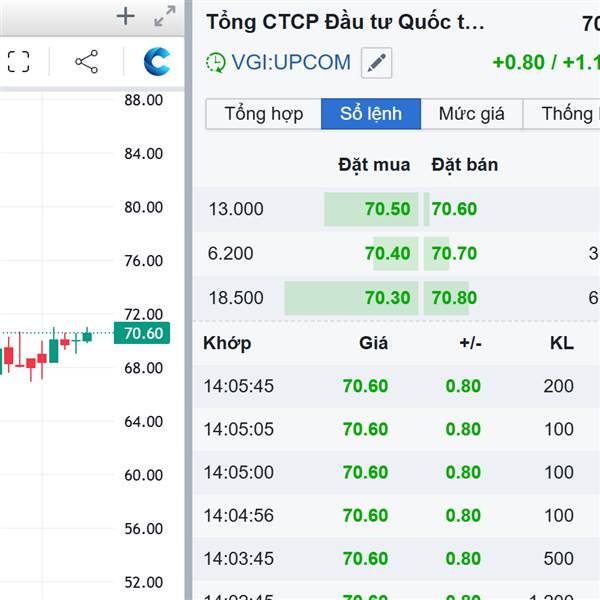Click the plus icon above the chart
This screenshot has width=600, height=600.
(x=126, y=16)
